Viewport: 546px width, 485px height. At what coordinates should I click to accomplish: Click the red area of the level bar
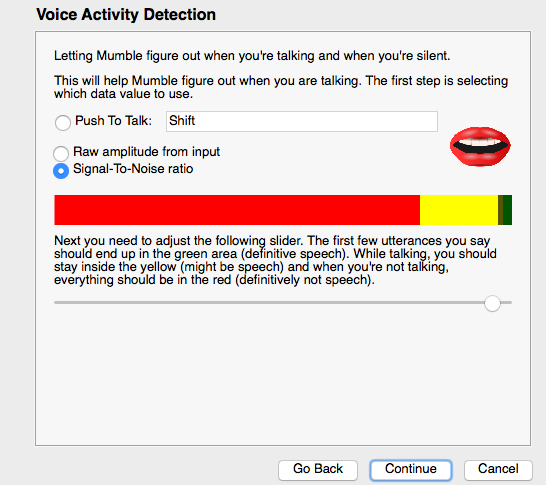[x=237, y=210]
